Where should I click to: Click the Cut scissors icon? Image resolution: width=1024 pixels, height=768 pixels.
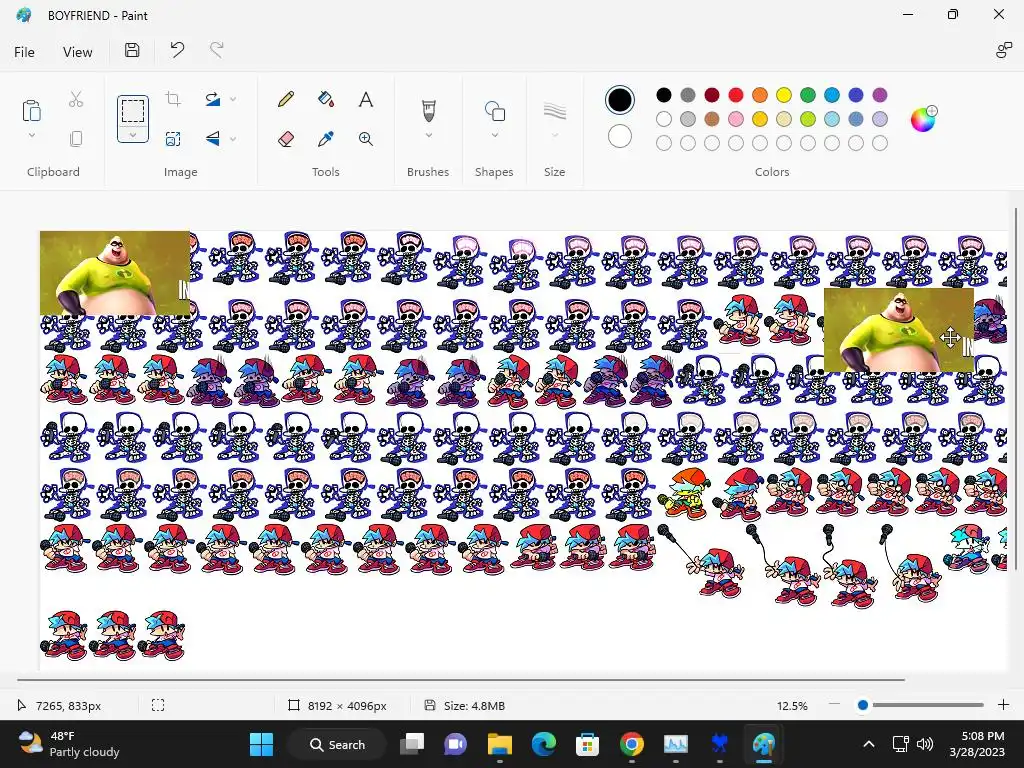pyautogui.click(x=76, y=99)
